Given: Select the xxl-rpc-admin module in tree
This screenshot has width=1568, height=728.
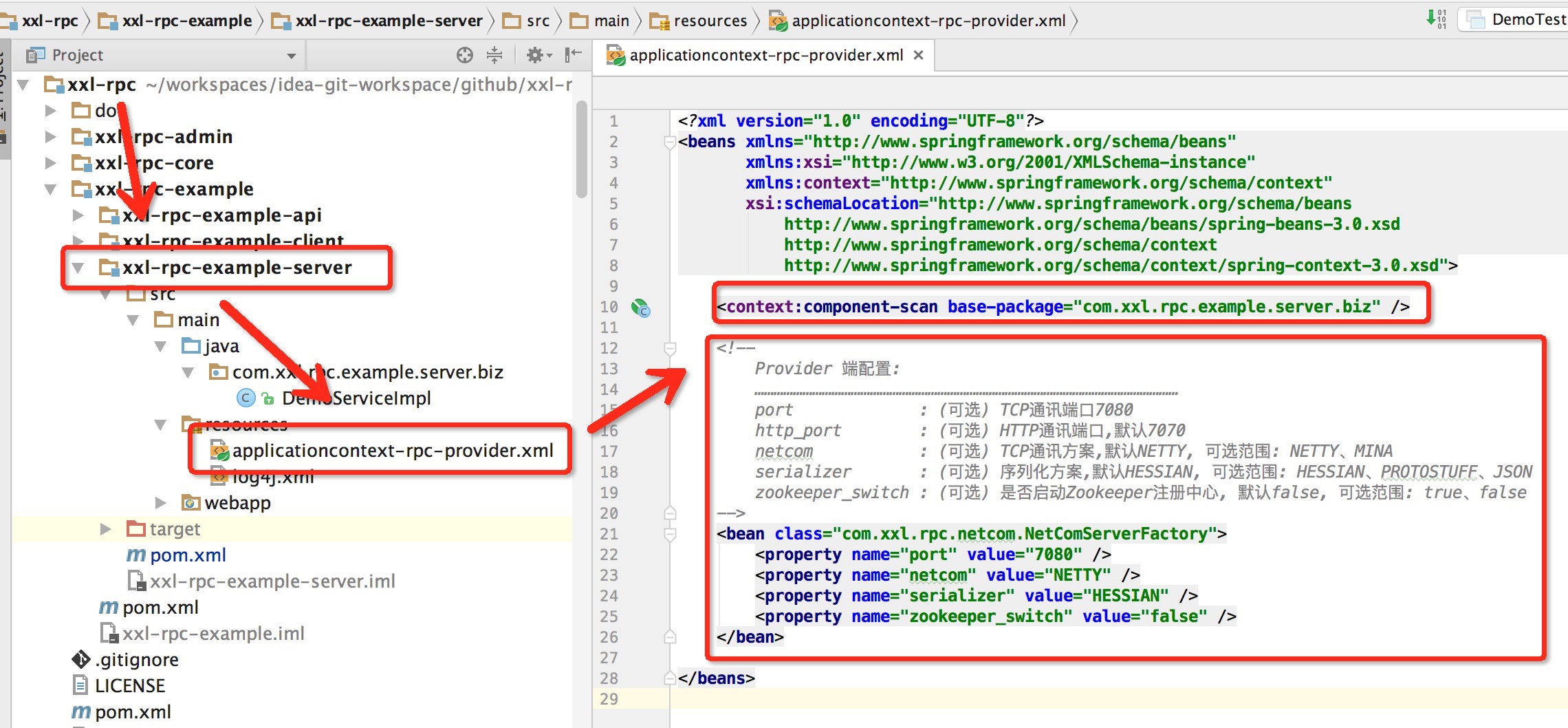Looking at the screenshot, I should coord(164,137).
